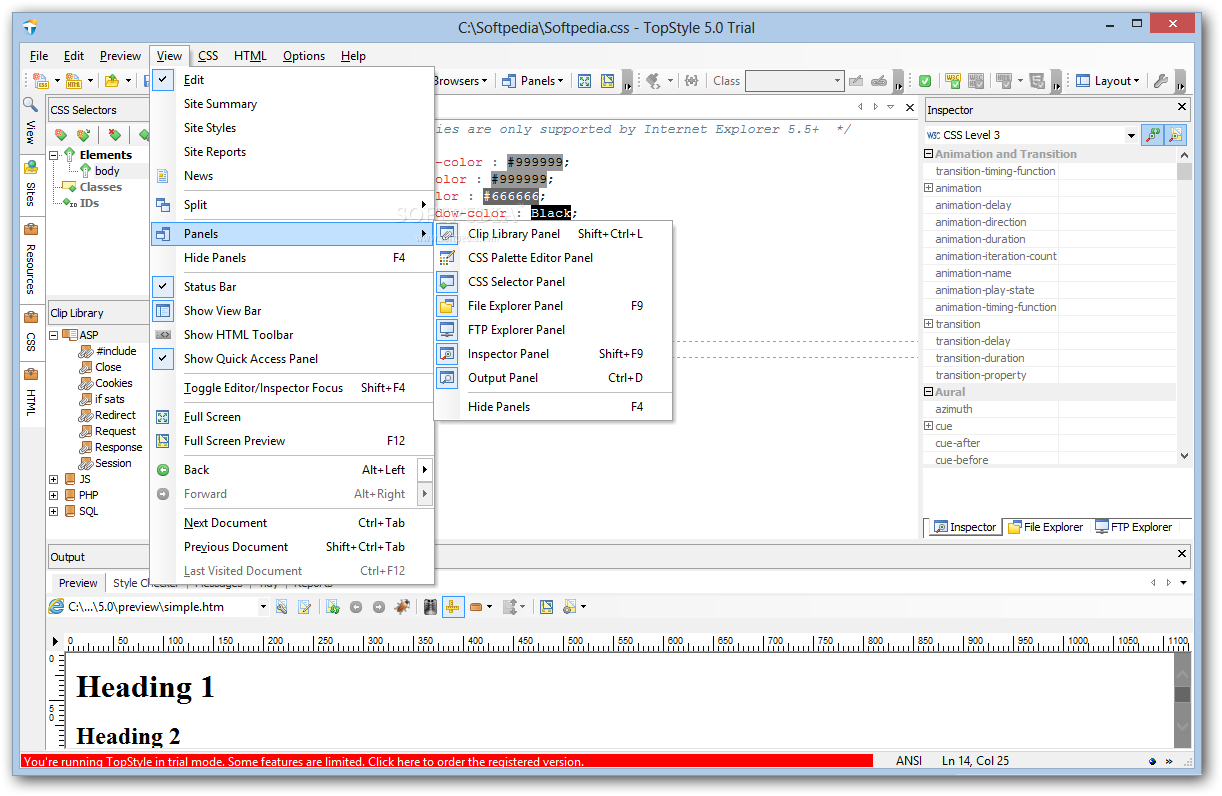Choose Full Screen Preview in View menu

point(292,441)
